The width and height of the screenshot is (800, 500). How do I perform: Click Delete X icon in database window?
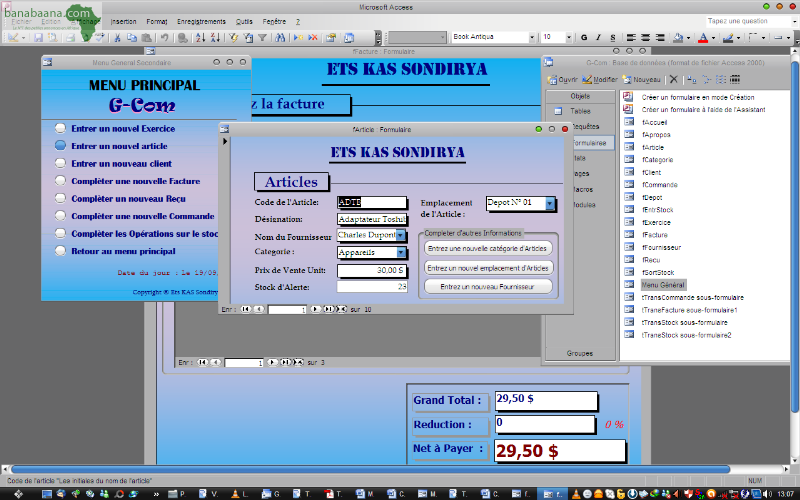673,79
